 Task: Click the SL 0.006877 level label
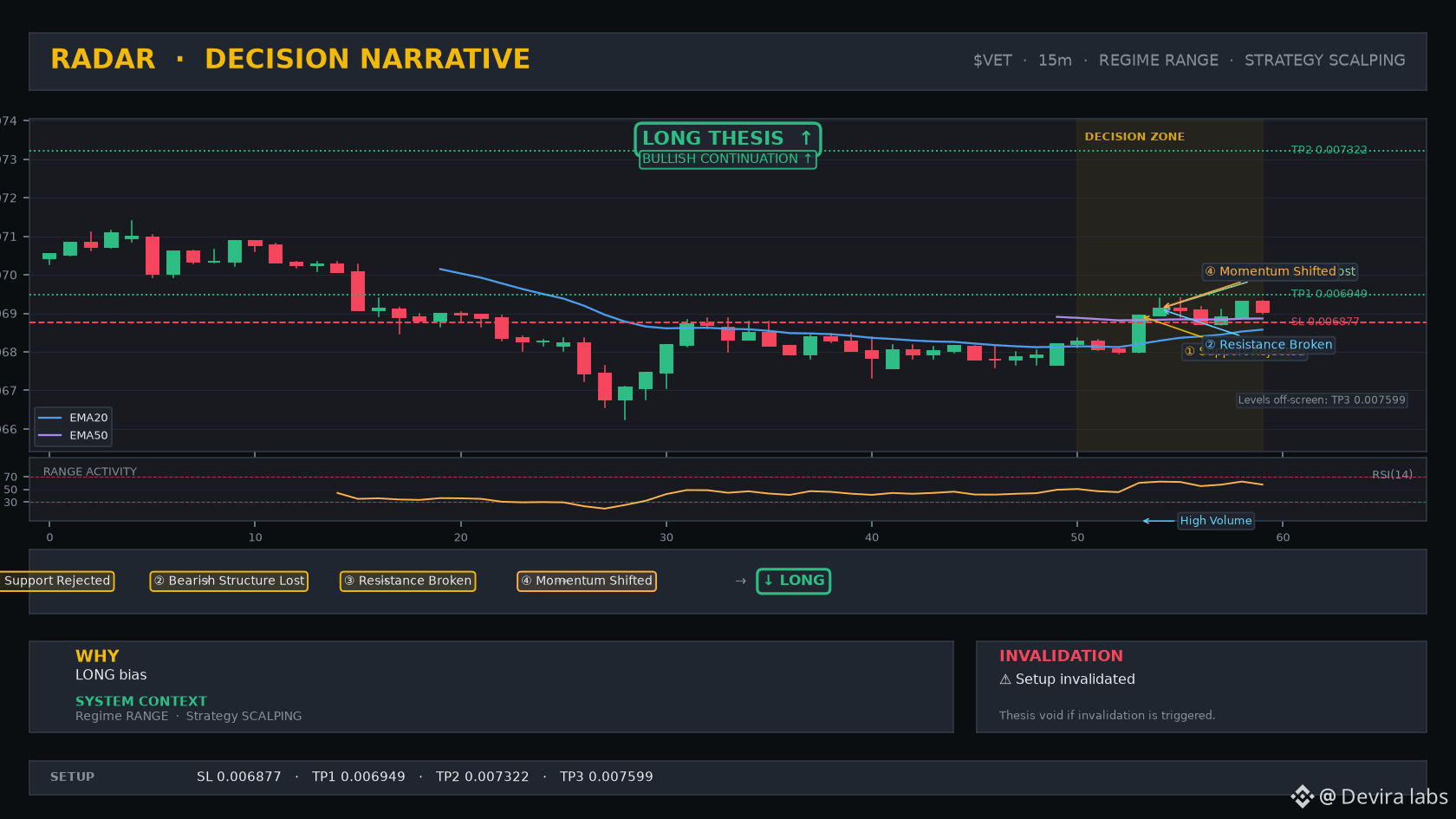pos(1325,322)
